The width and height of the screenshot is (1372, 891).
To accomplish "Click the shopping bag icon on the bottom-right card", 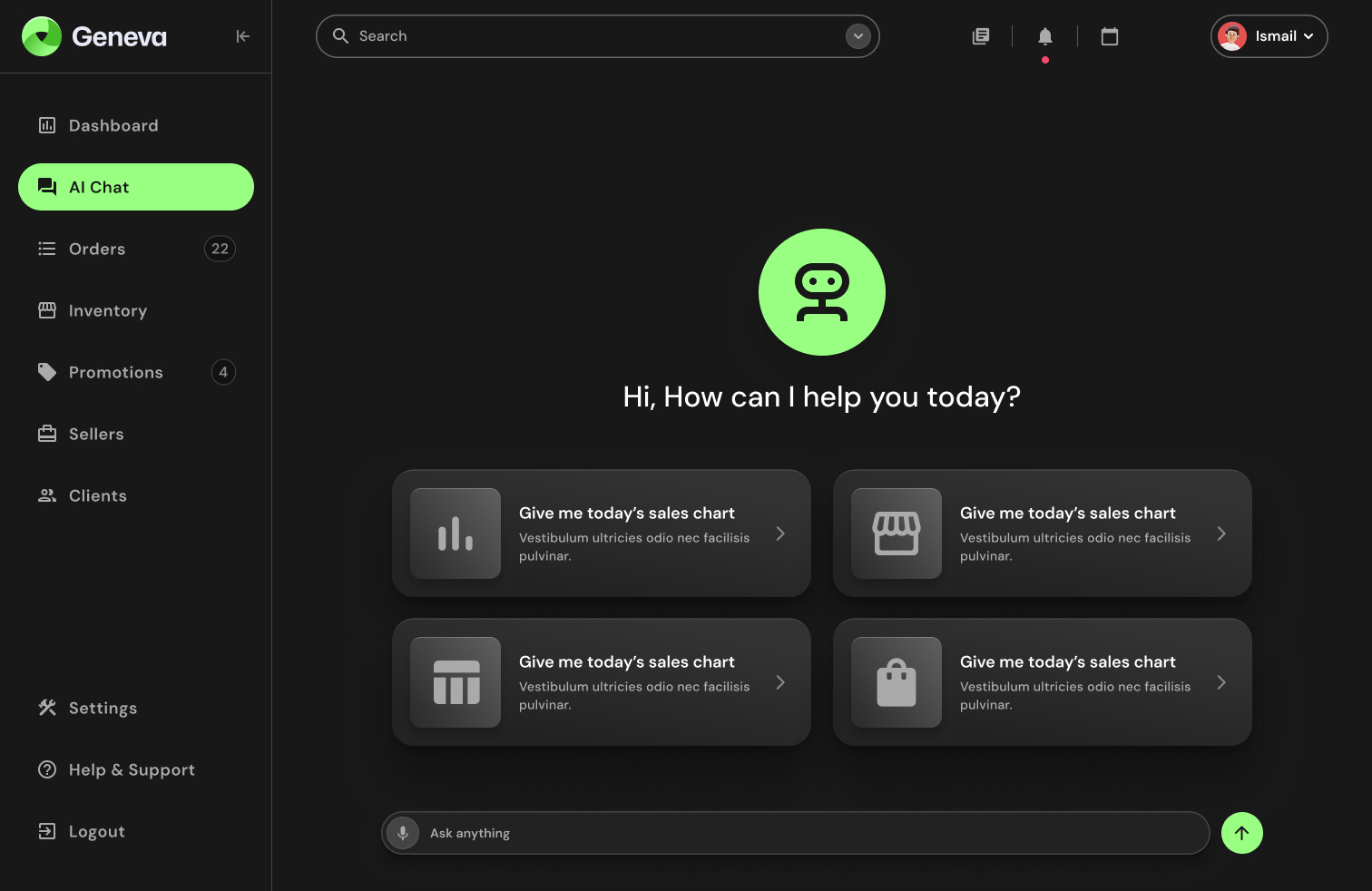I will tap(896, 682).
